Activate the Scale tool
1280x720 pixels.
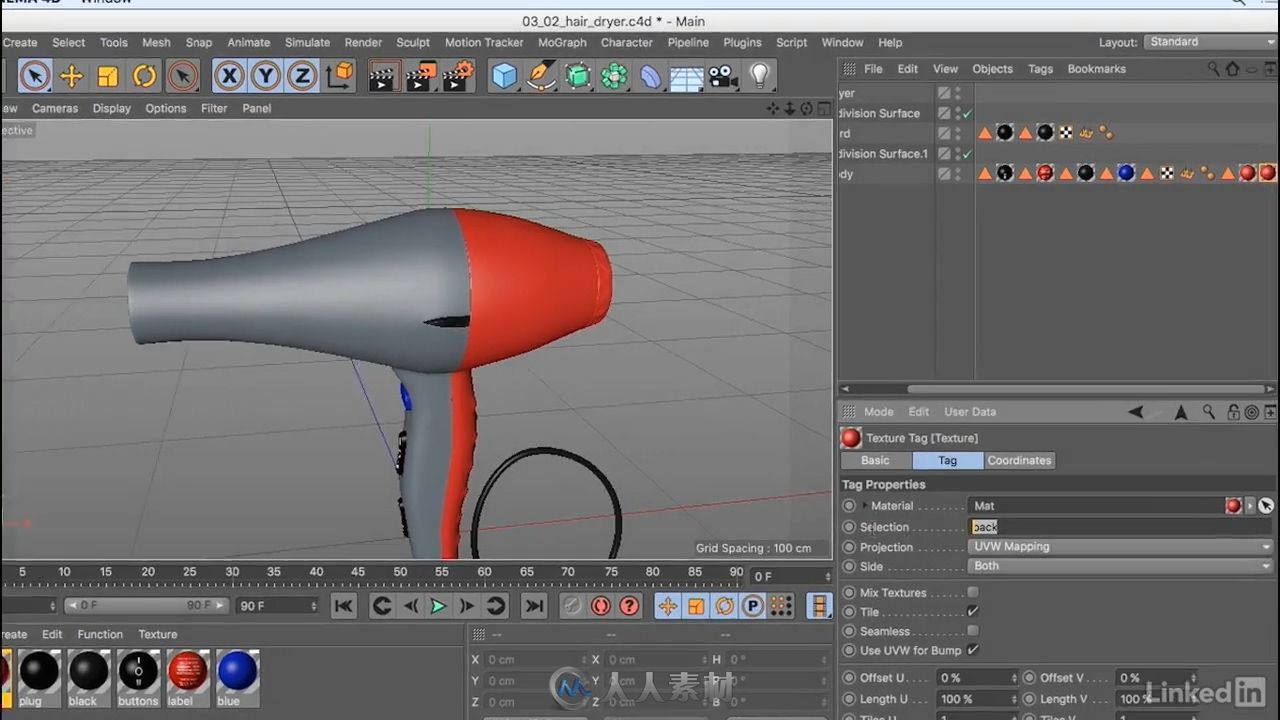pos(108,75)
